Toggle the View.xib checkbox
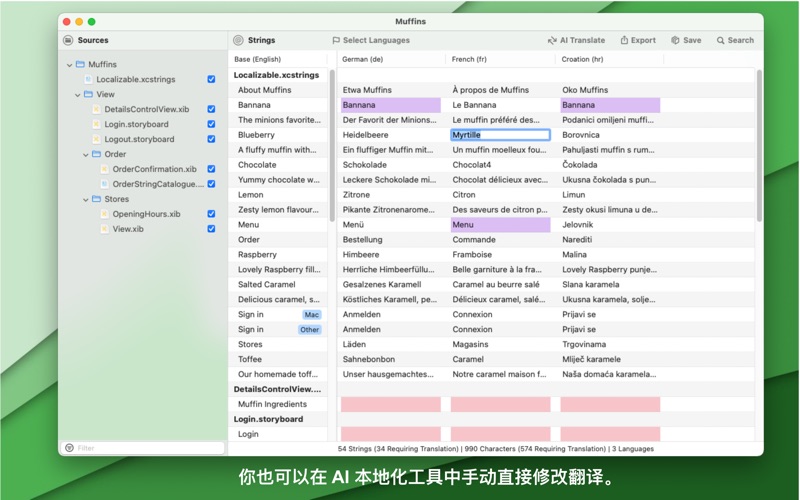 (x=211, y=229)
